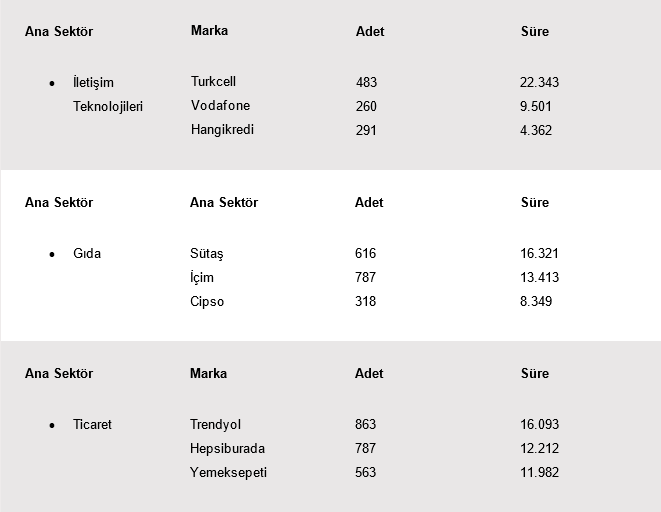This screenshot has width=661, height=512.
Task: Click the bullet beside İletişim Teknolojileri
Action: pyautogui.click(x=52, y=83)
